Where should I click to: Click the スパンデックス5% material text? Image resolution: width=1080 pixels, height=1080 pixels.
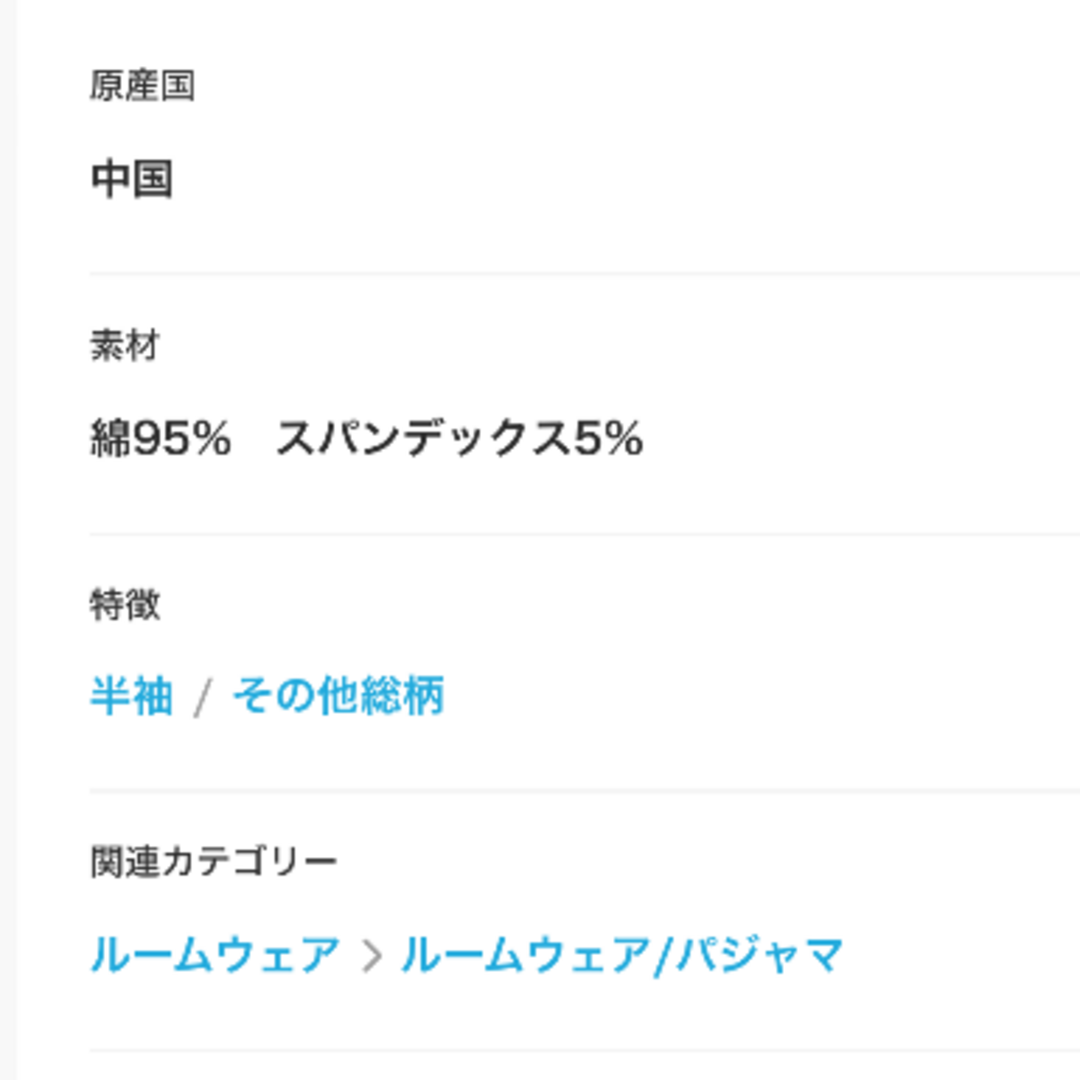pos(459,438)
